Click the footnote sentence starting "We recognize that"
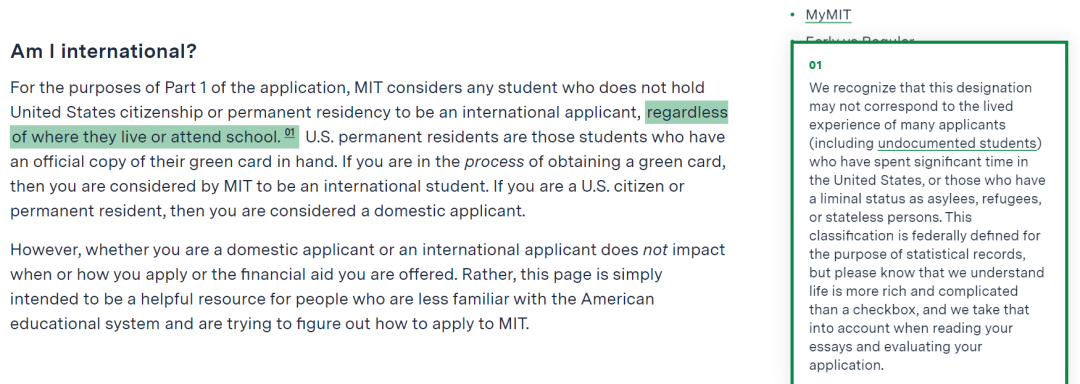The image size is (1080, 384). [928, 153]
